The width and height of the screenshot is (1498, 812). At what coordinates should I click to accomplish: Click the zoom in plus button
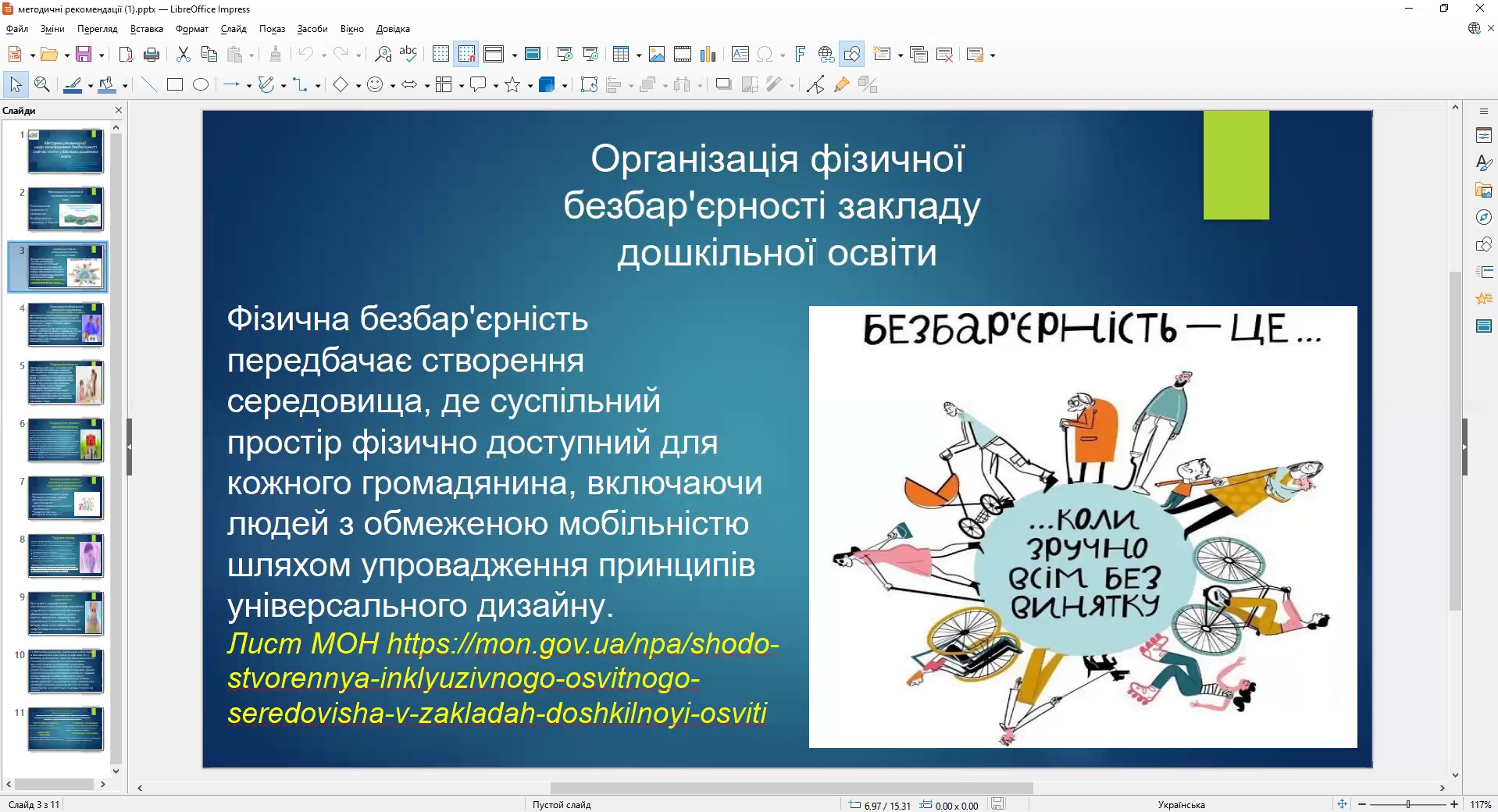tap(1454, 804)
